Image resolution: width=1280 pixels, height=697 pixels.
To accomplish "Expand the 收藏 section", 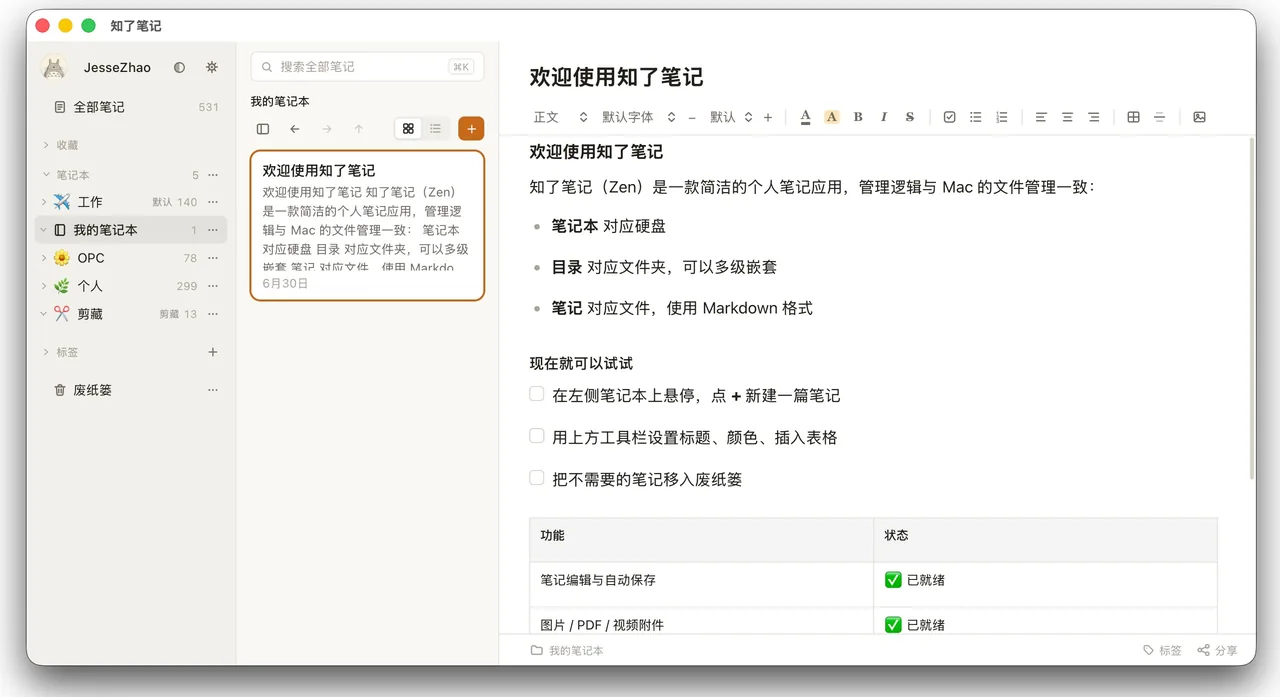I will pos(46,145).
